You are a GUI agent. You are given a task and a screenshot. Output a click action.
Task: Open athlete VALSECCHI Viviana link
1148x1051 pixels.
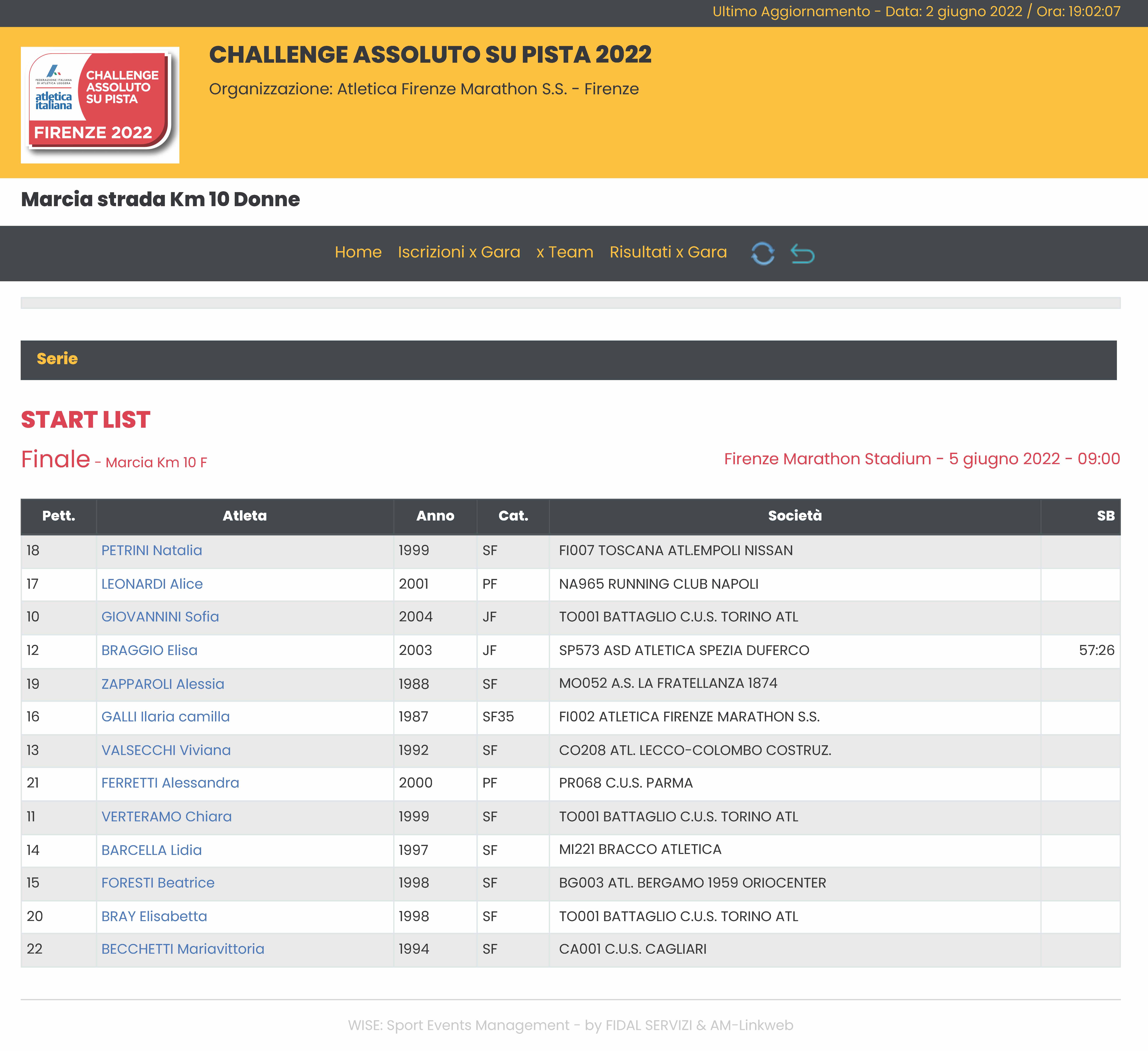(x=166, y=750)
